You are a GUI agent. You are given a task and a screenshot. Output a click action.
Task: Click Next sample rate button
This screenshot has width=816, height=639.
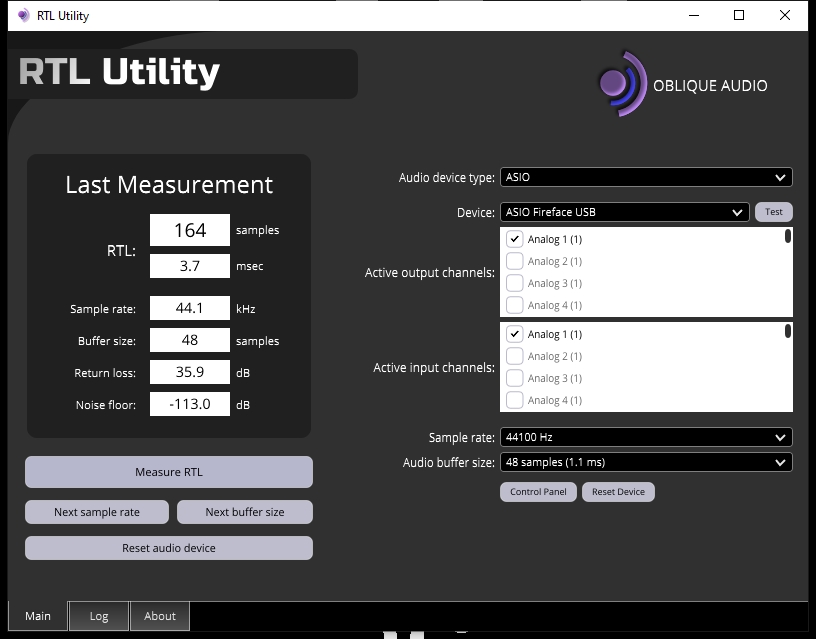(x=97, y=512)
